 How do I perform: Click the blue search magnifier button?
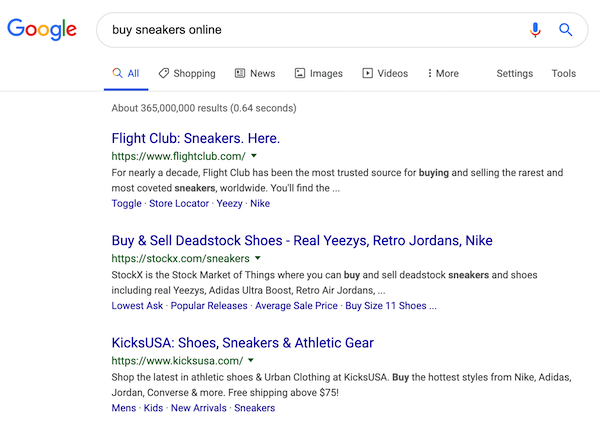point(566,29)
